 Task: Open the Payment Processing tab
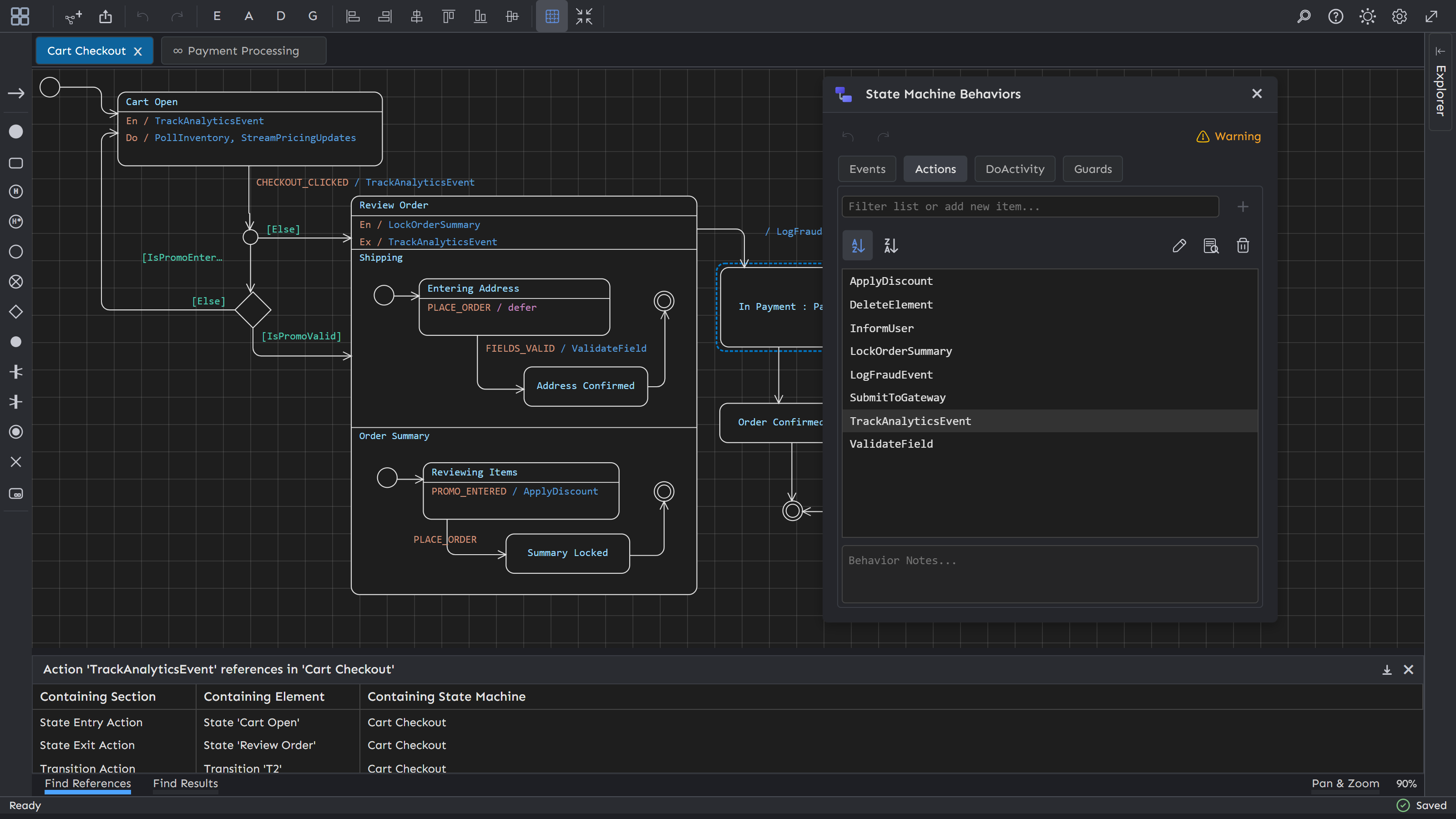(x=243, y=51)
